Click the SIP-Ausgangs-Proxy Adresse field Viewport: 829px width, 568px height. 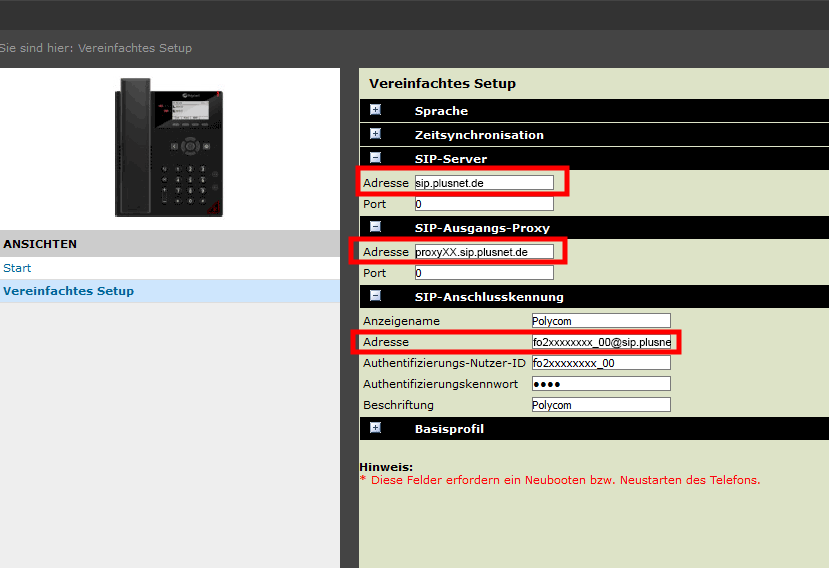point(484,252)
